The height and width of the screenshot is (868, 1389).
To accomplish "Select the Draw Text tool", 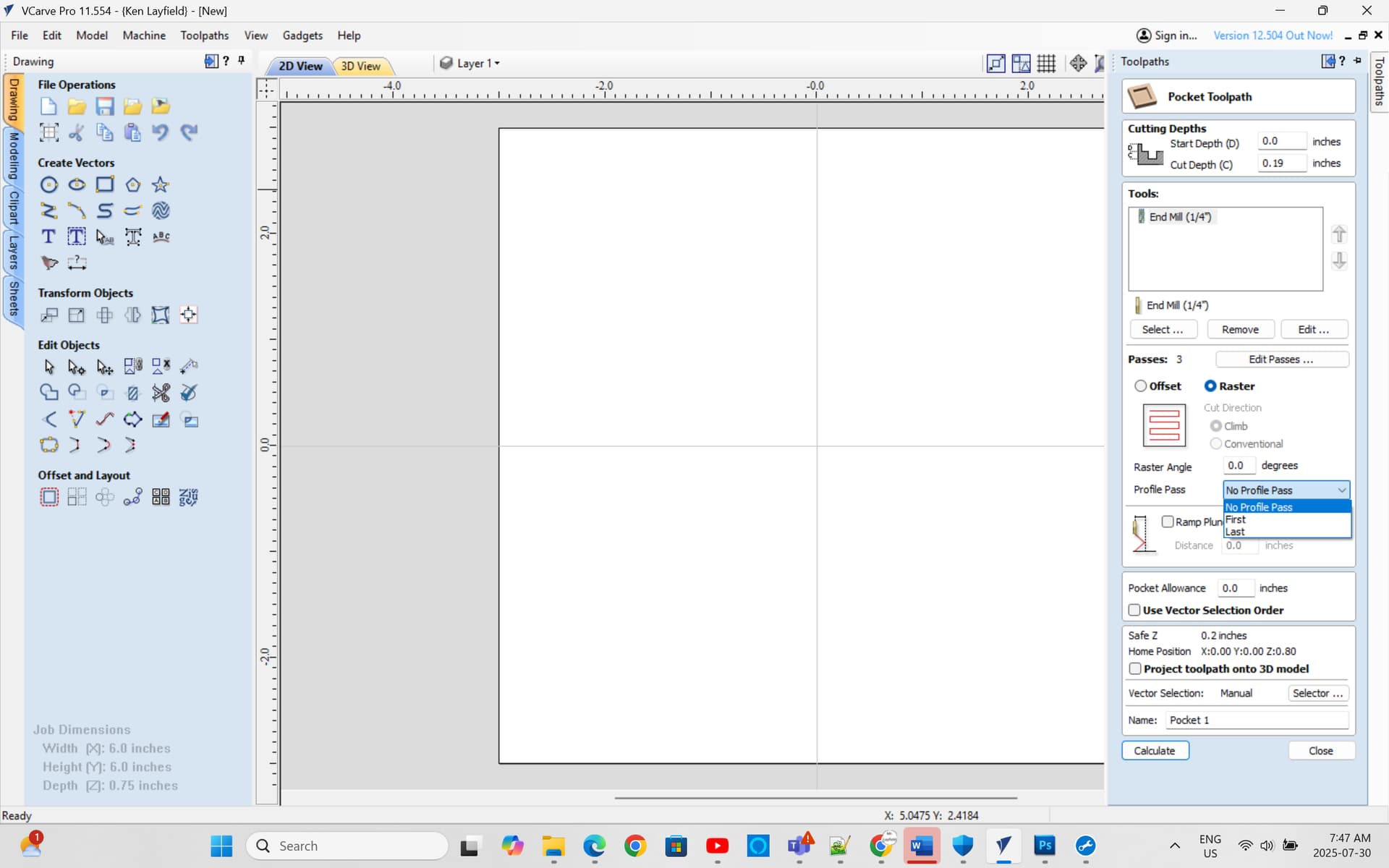I will click(48, 237).
